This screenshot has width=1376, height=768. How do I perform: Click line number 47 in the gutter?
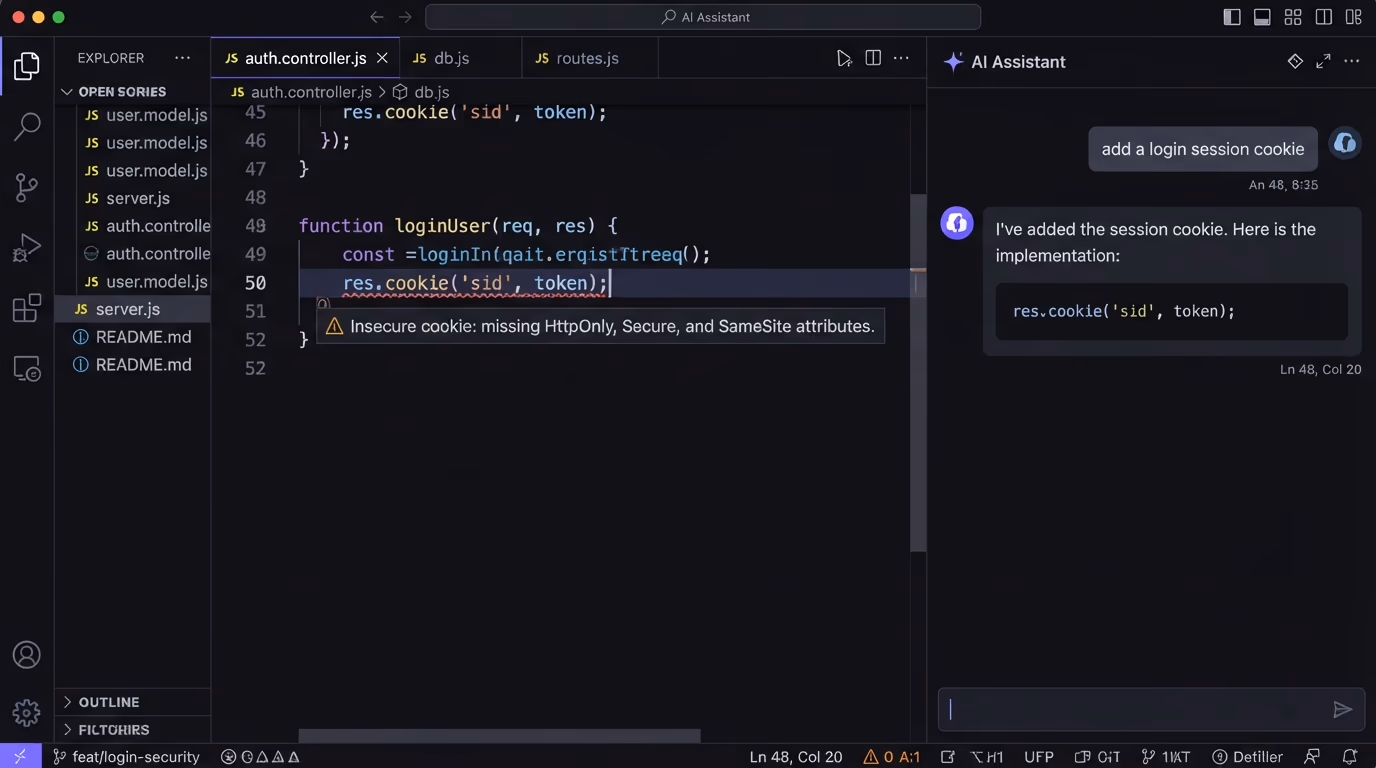pyautogui.click(x=256, y=169)
